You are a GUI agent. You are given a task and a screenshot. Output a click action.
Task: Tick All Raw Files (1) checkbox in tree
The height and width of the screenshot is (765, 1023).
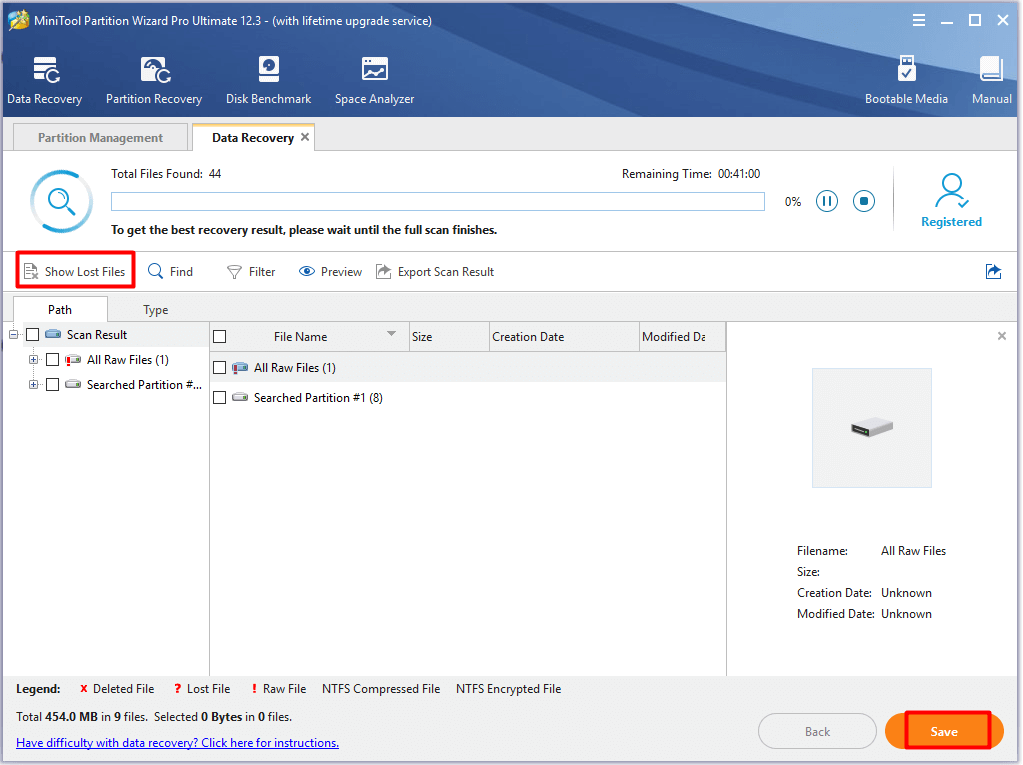(x=53, y=359)
